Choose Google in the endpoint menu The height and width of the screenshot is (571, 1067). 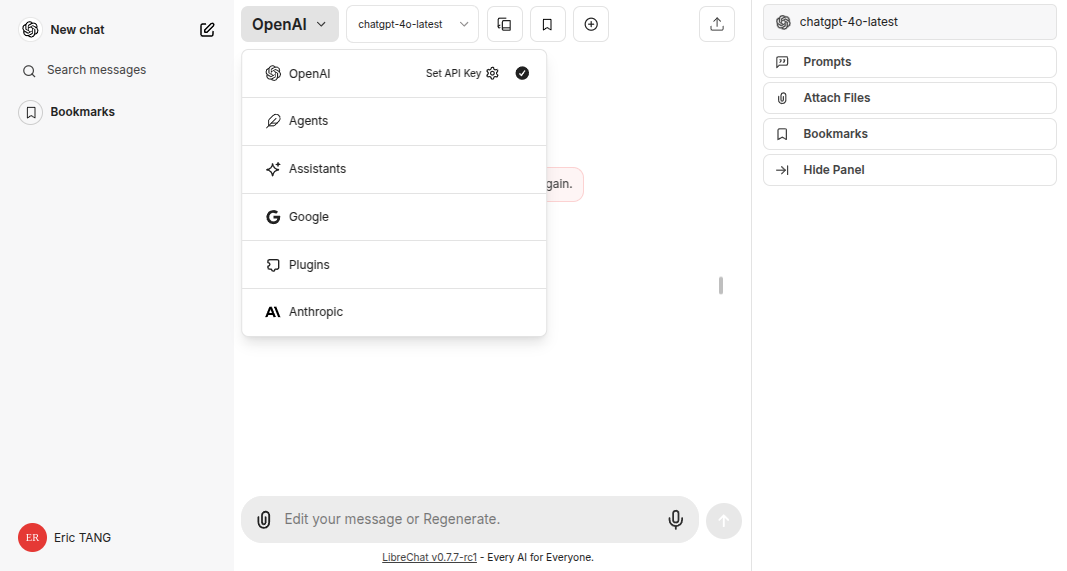tap(394, 217)
